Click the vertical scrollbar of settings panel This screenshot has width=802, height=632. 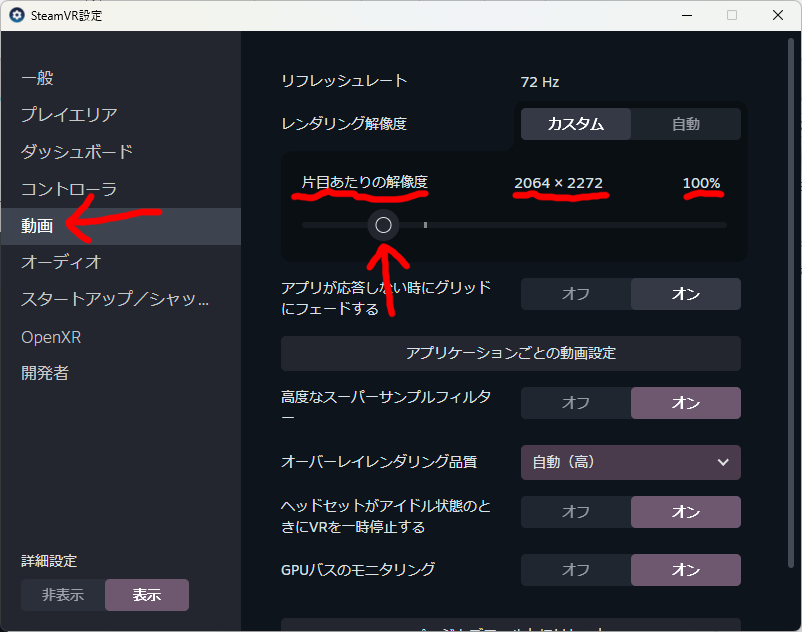[x=791, y=304]
